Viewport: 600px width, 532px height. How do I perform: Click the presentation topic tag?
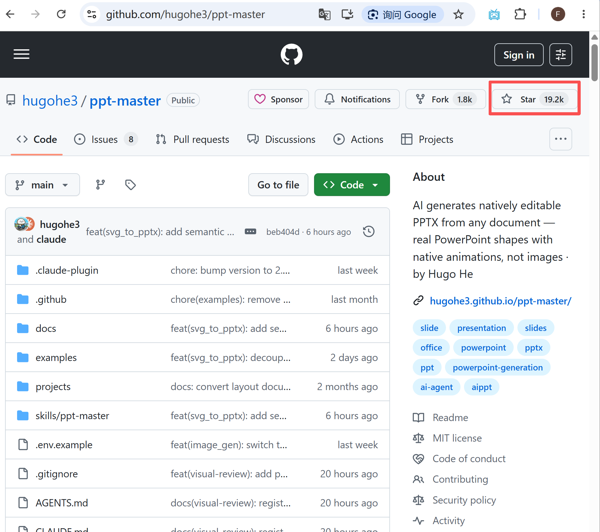(481, 328)
